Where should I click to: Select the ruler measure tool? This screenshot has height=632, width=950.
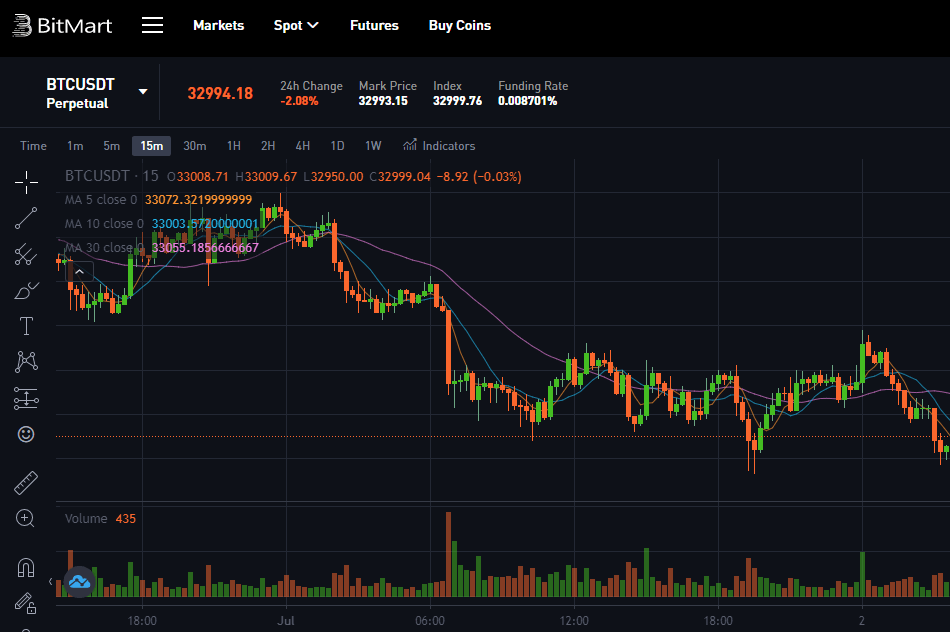point(26,481)
